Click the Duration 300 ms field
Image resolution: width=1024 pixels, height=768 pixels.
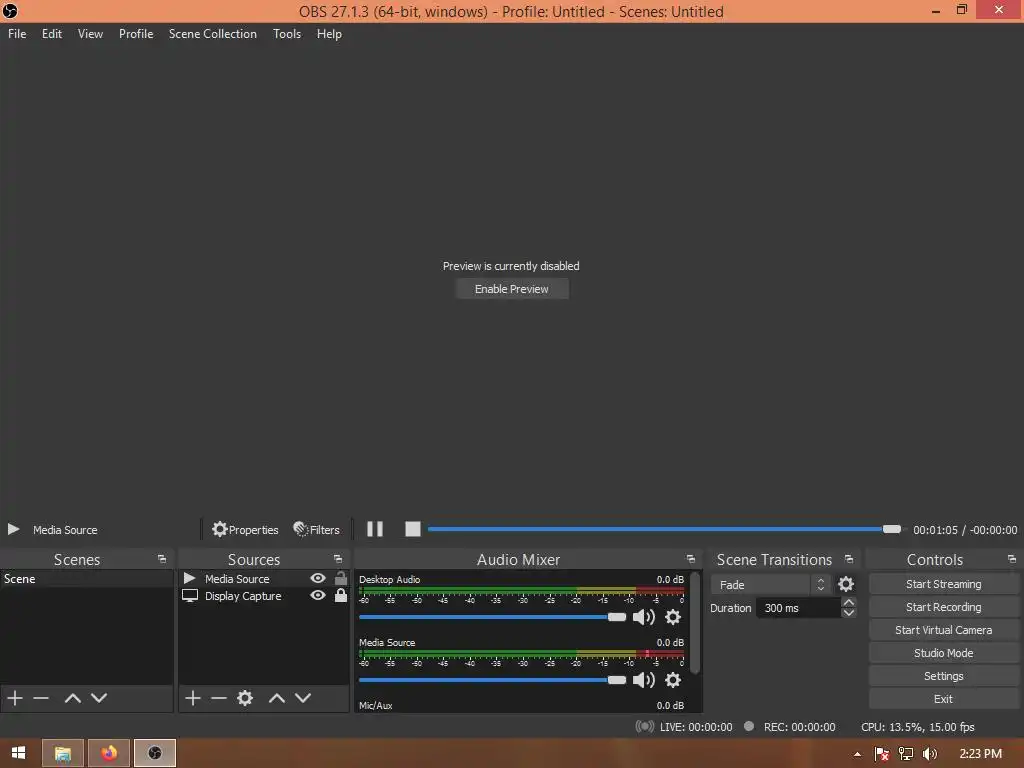coord(799,608)
